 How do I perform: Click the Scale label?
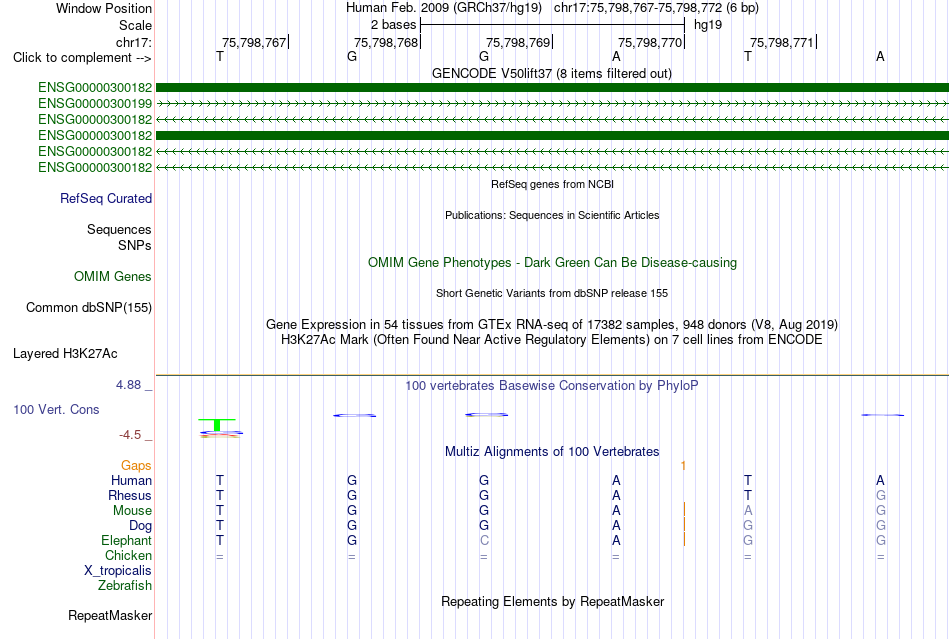pyautogui.click(x=135, y=25)
